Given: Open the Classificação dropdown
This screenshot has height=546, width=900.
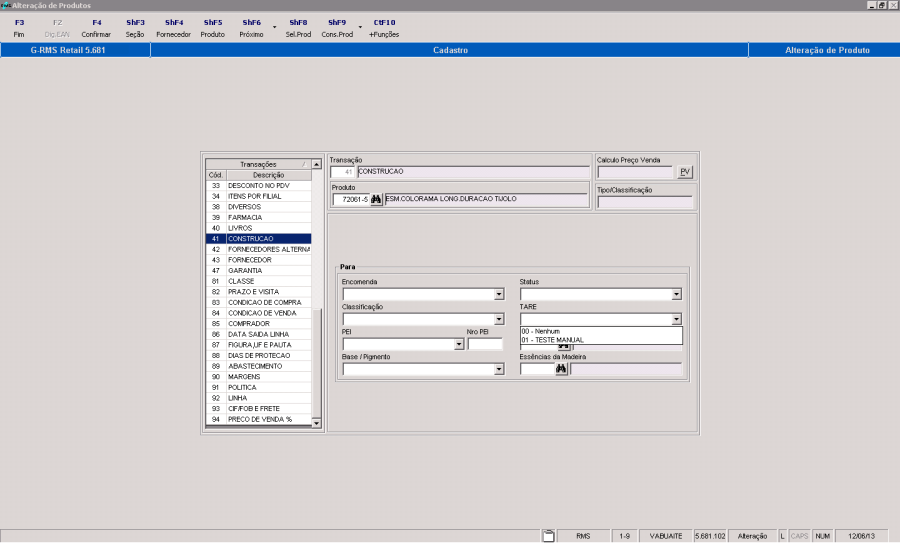Looking at the screenshot, I should coord(499,319).
